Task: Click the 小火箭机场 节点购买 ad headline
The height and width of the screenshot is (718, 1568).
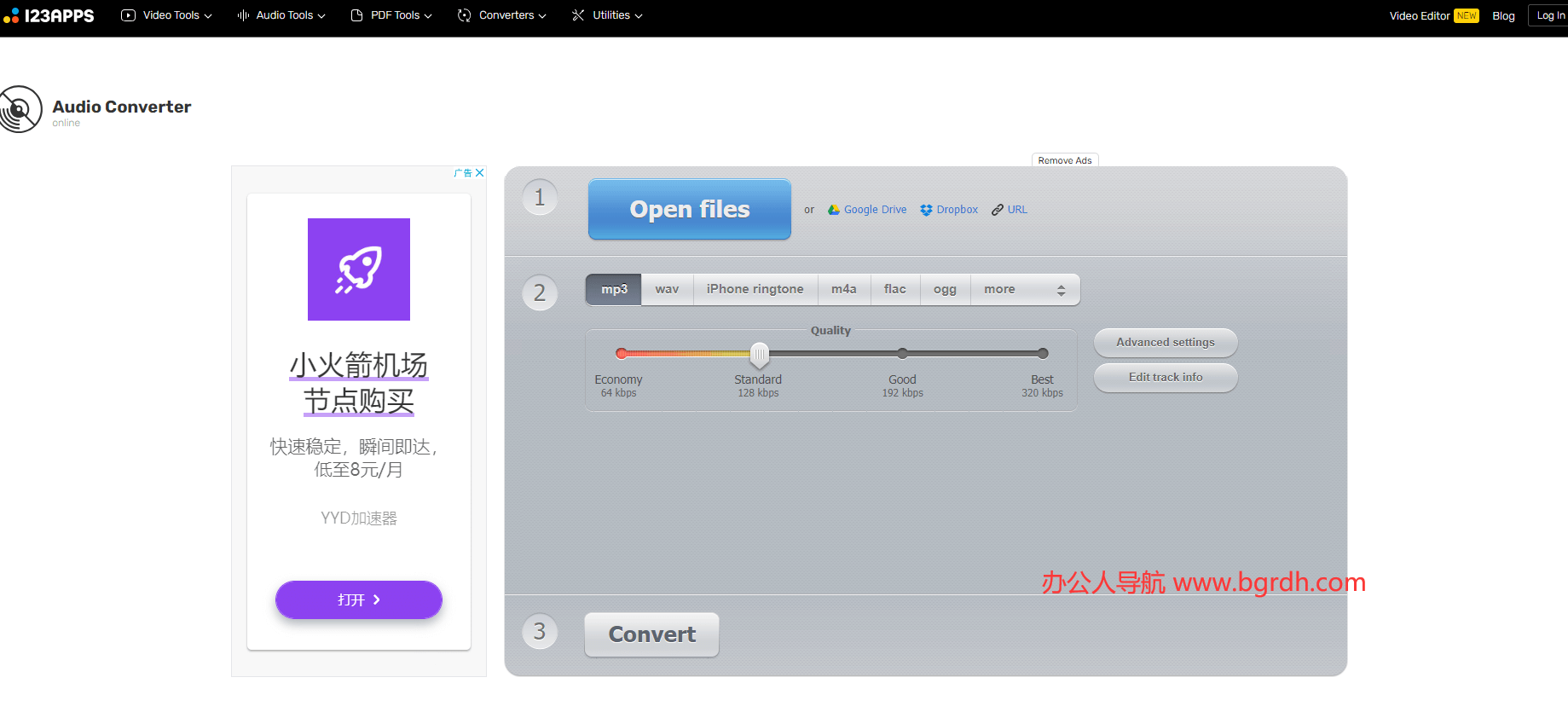Action: pos(359,383)
